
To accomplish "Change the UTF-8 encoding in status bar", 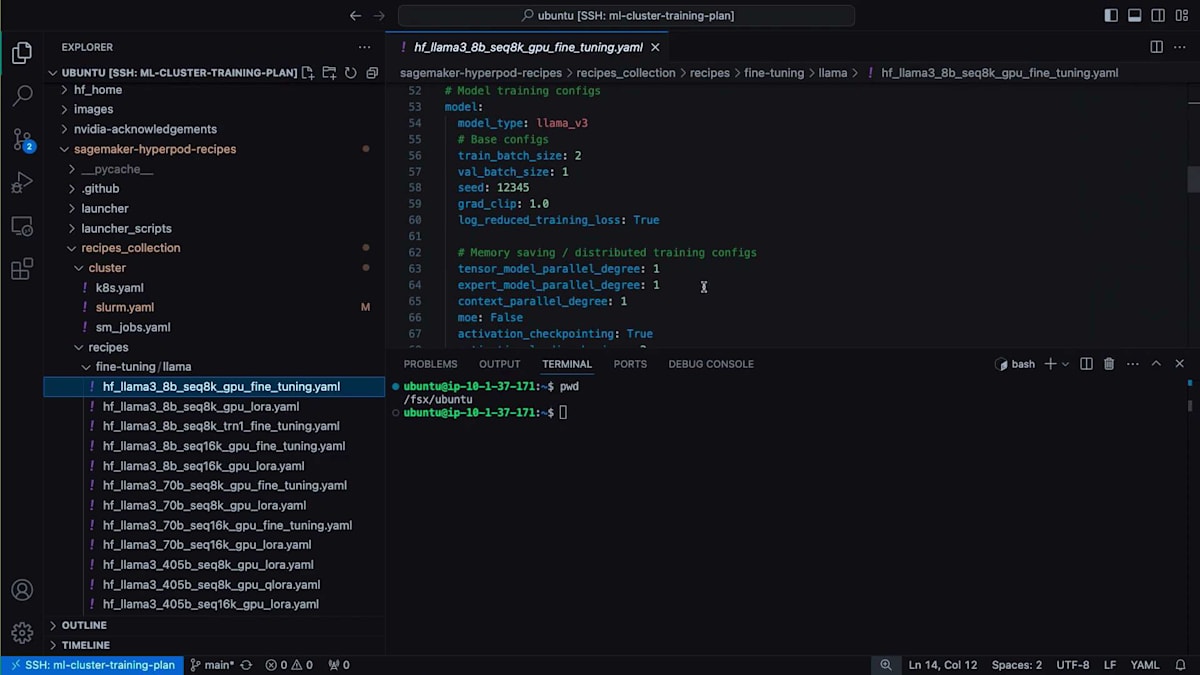I will point(1072,665).
